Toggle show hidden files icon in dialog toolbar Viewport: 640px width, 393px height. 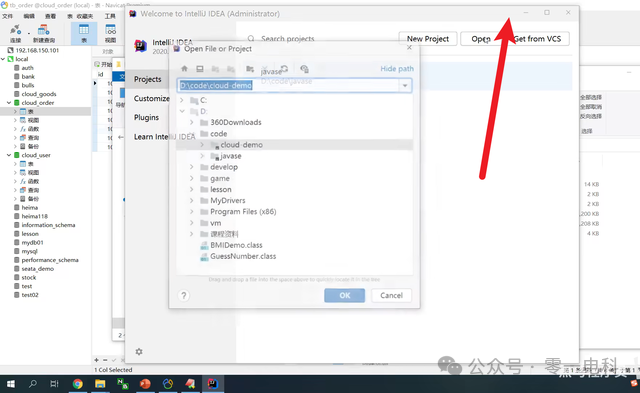click(304, 69)
